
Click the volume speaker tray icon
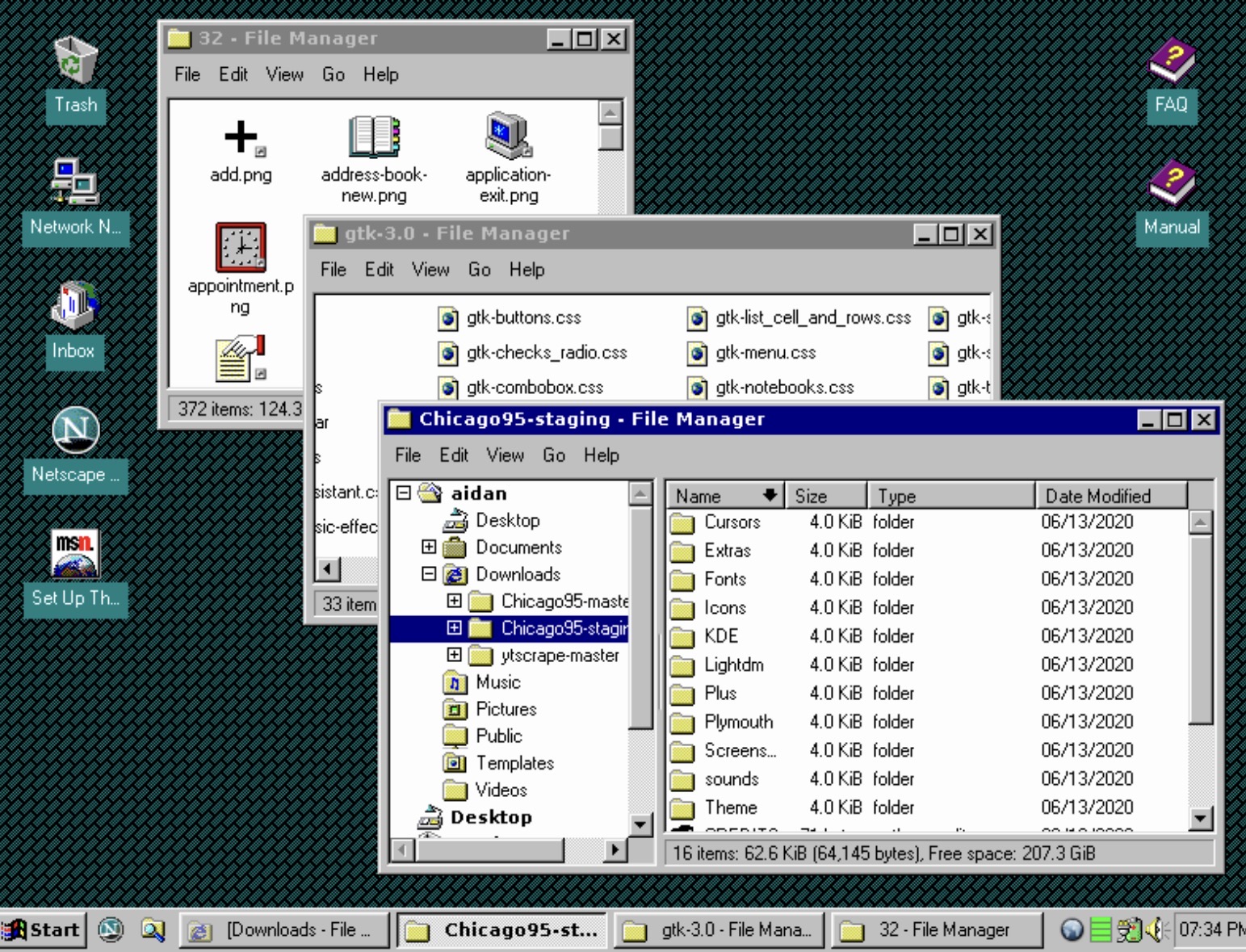coord(1157,930)
